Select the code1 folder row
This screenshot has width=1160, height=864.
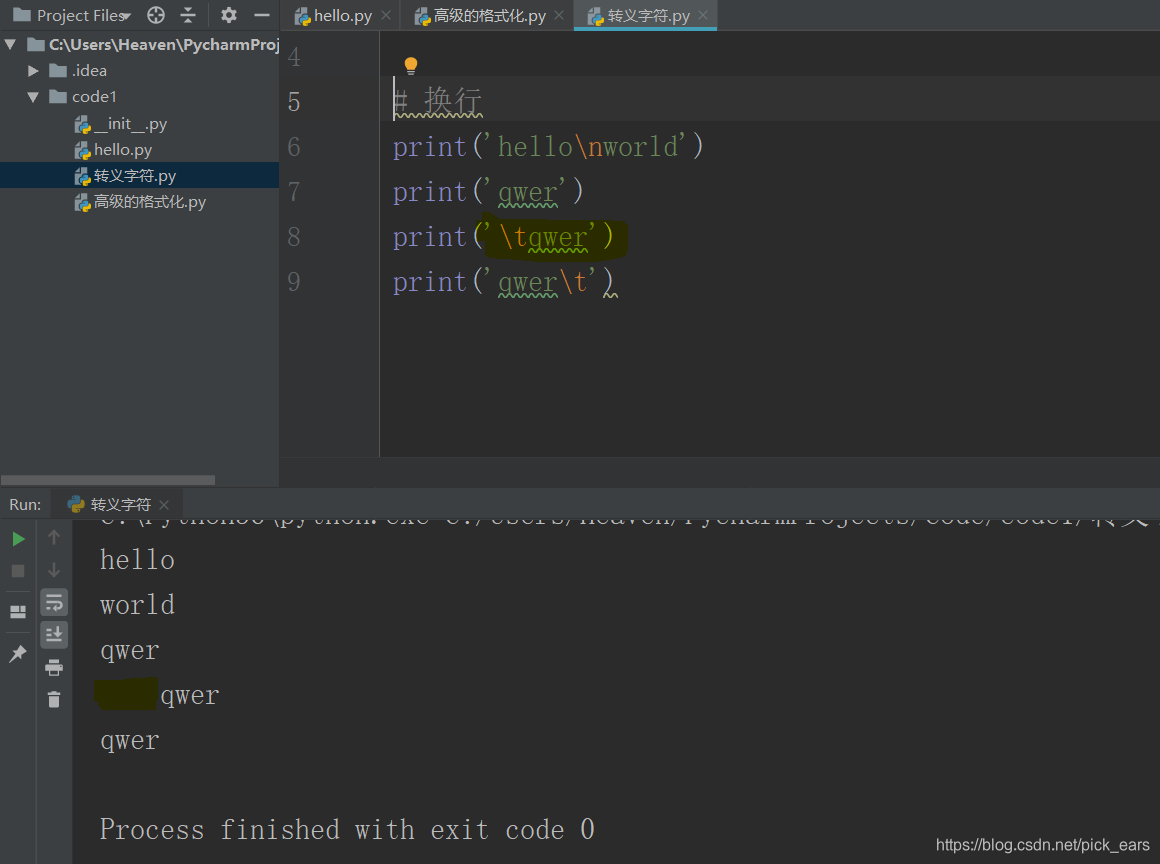click(x=140, y=96)
